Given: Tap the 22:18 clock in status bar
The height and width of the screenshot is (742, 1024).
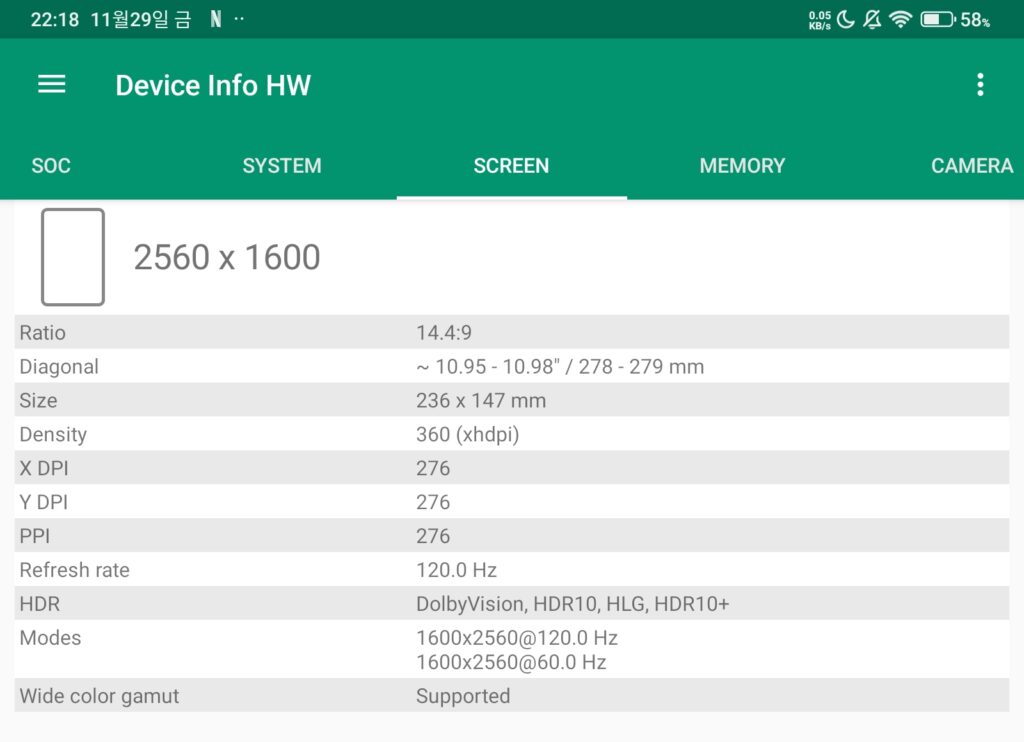Looking at the screenshot, I should [x=55, y=20].
